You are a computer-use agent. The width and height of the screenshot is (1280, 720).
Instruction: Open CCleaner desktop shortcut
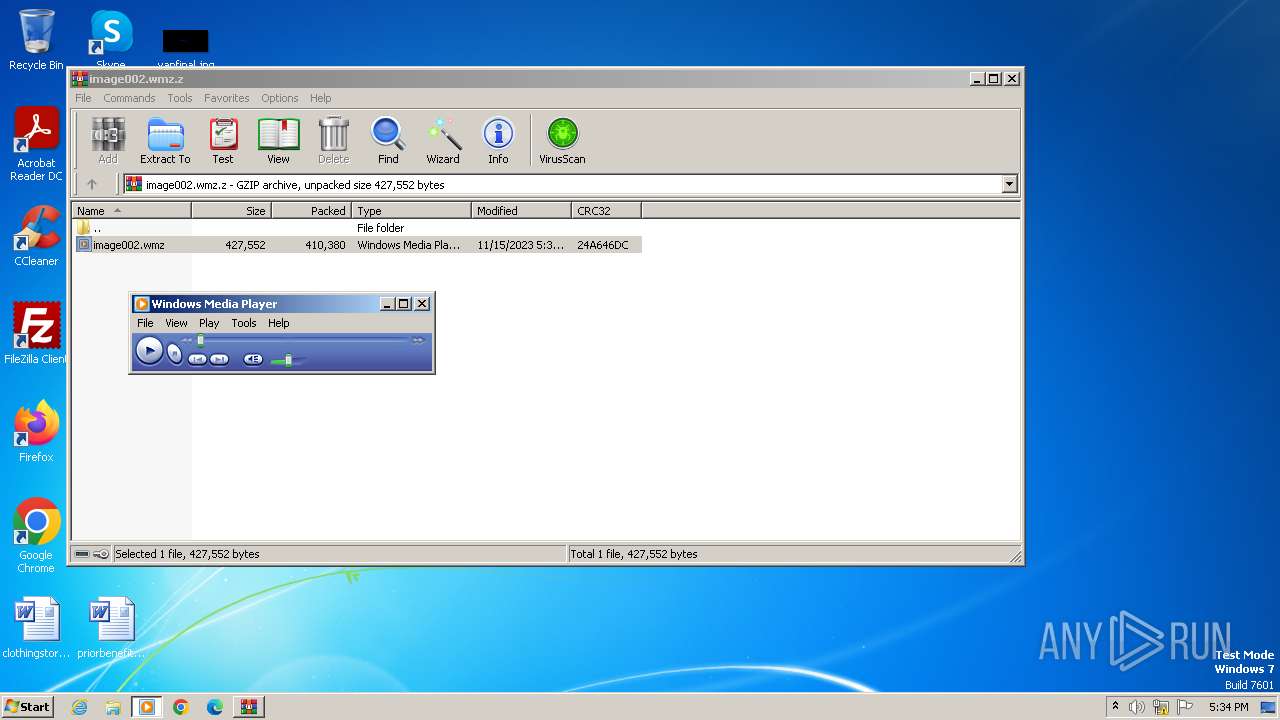36,237
